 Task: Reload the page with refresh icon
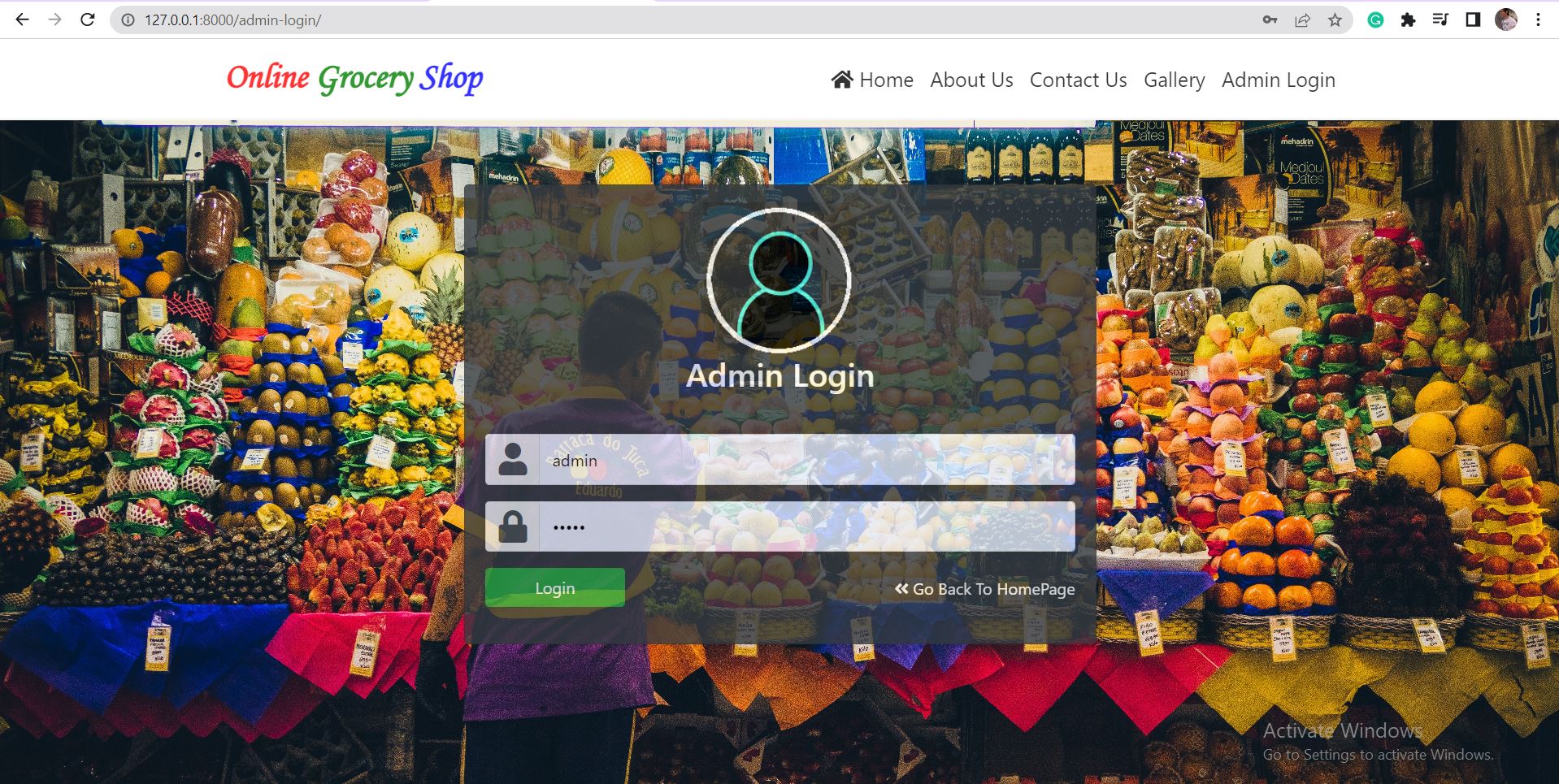coord(88,20)
